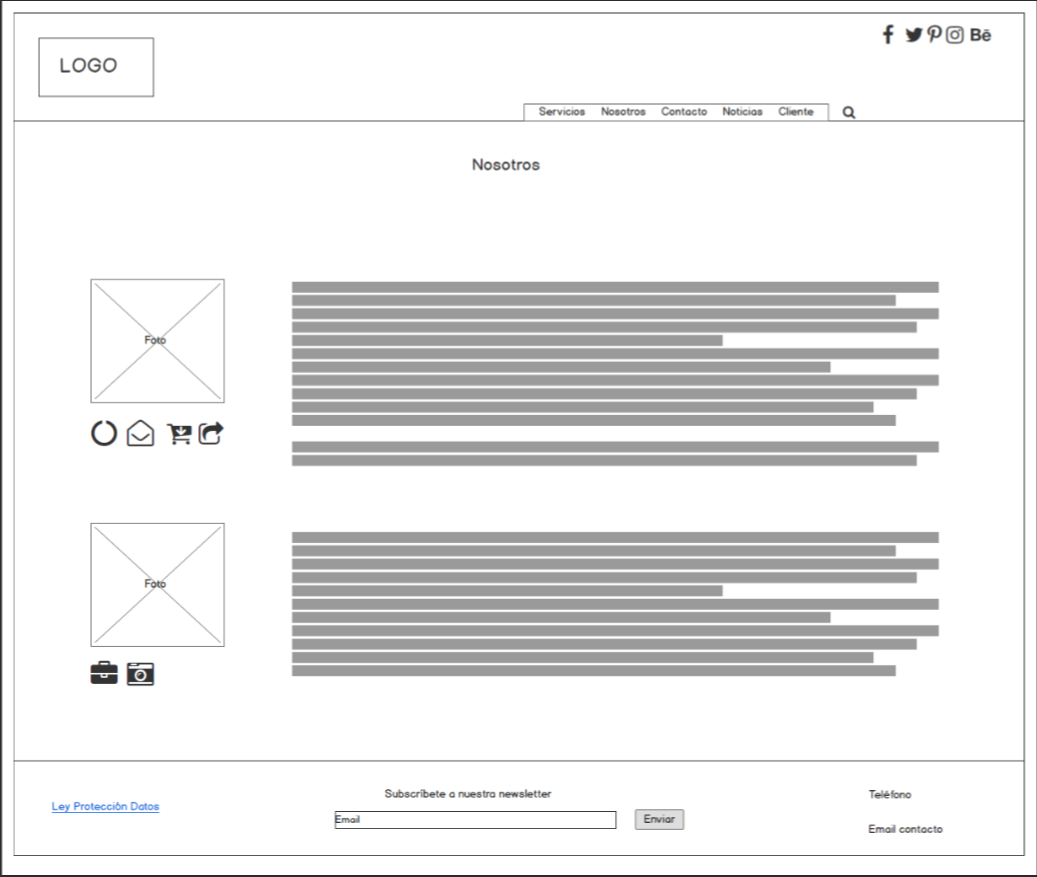Open the Nosotros menu item
1037x877 pixels.
click(x=623, y=112)
